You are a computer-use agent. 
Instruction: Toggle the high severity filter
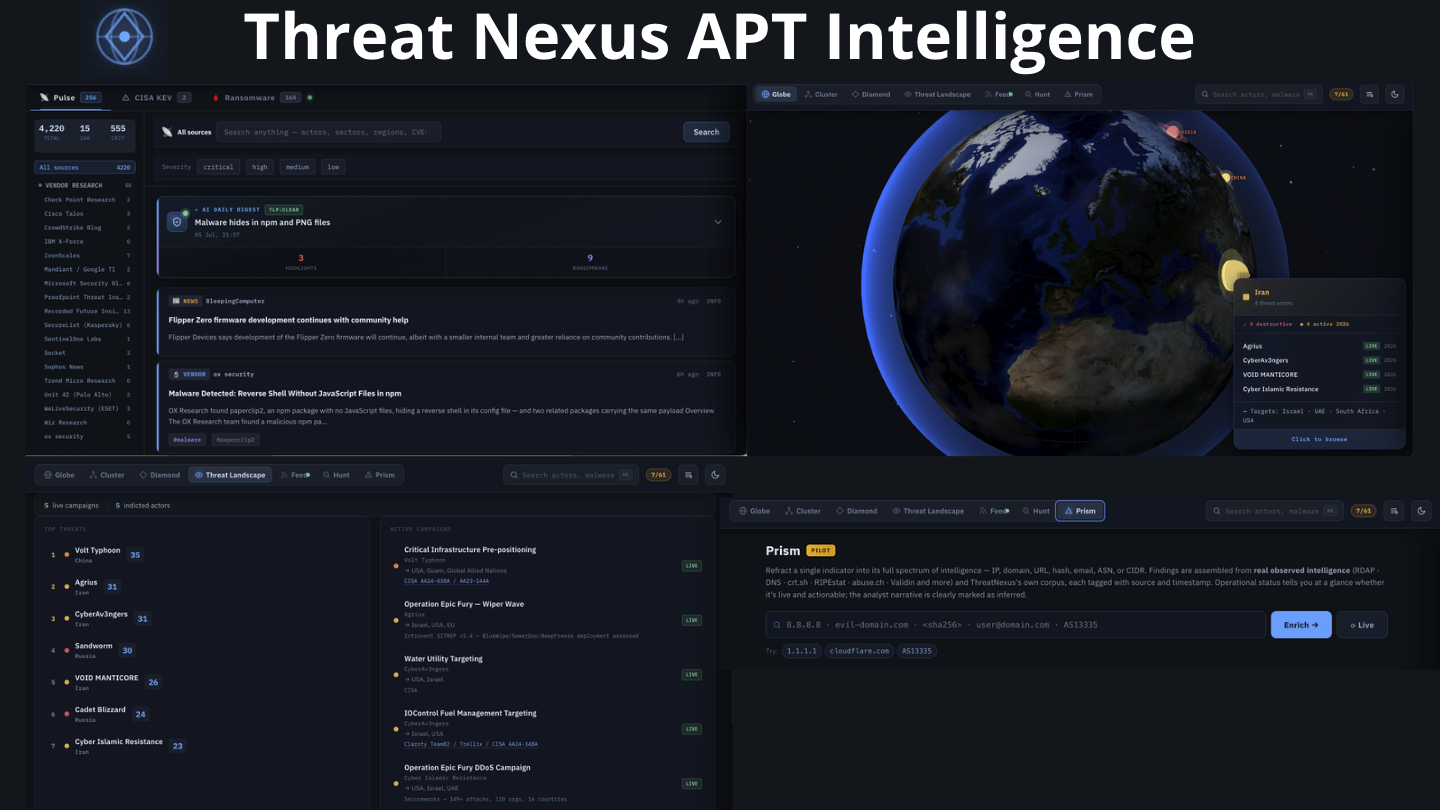pos(260,167)
